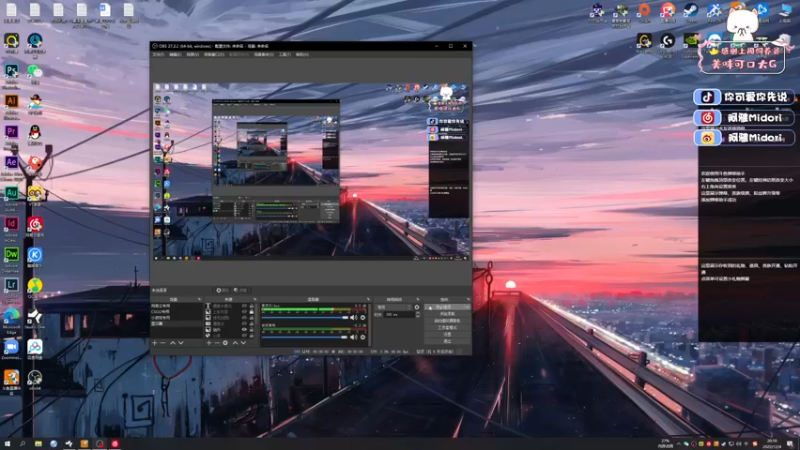Open source properties via the Sources gear icon
Image resolution: width=800 pixels, height=450 pixels.
[225, 343]
